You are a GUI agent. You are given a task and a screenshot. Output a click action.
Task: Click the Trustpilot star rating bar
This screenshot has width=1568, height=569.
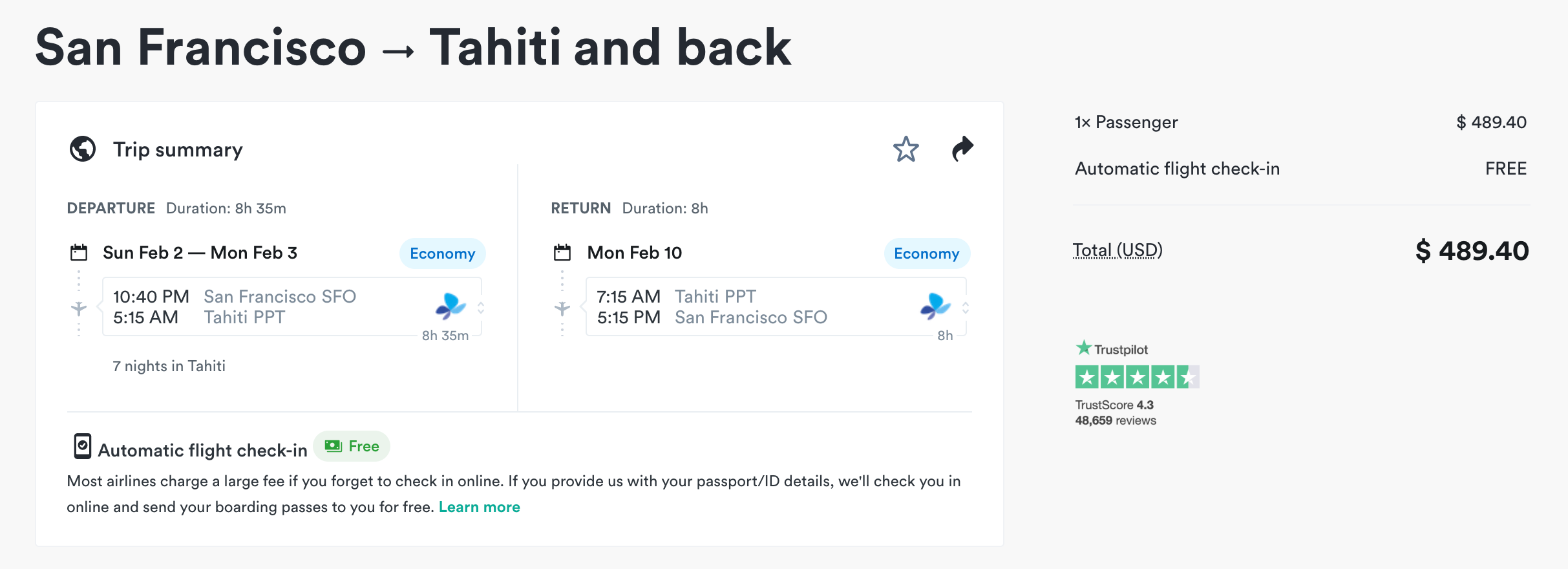tap(1137, 377)
